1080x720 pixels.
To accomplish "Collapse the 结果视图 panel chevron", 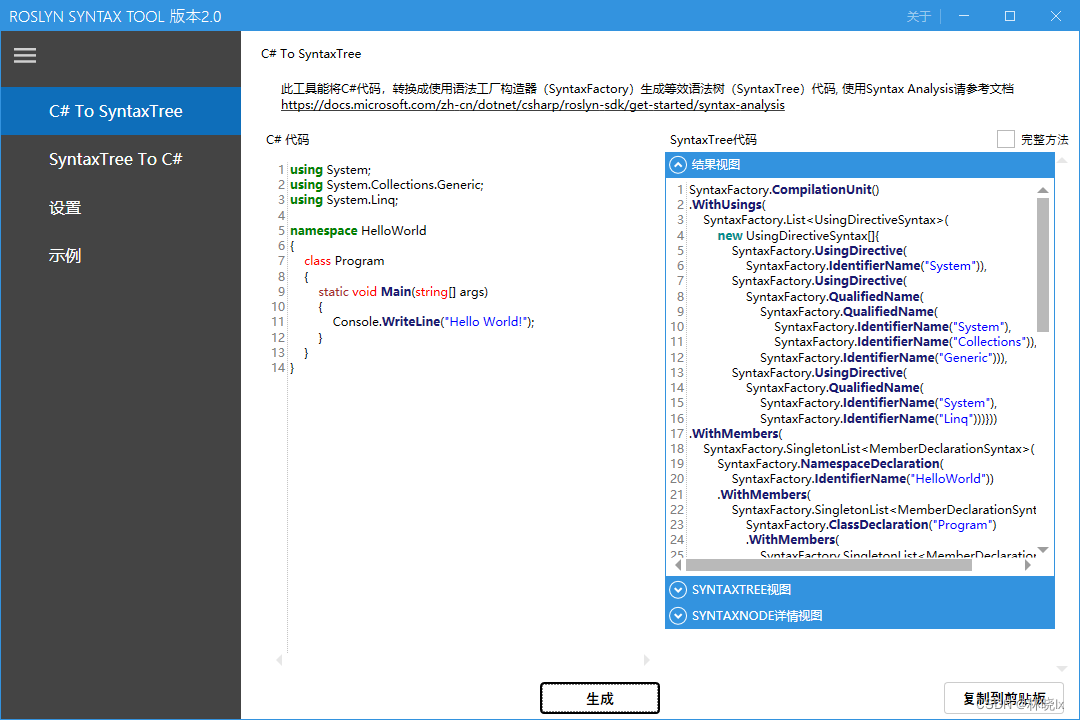I will [x=678, y=165].
